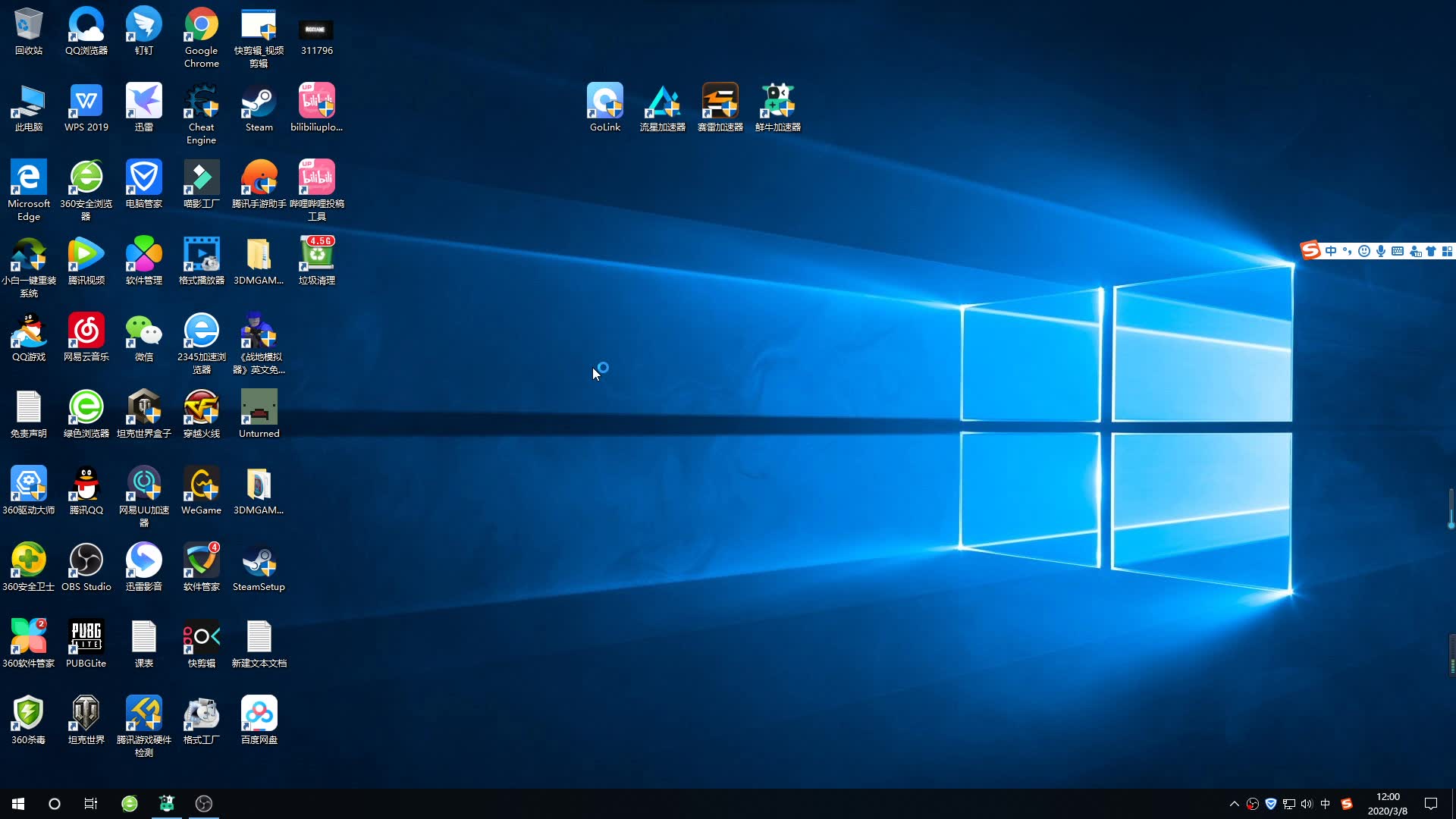
Task: Open the Windows Start menu
Action: [x=18, y=804]
